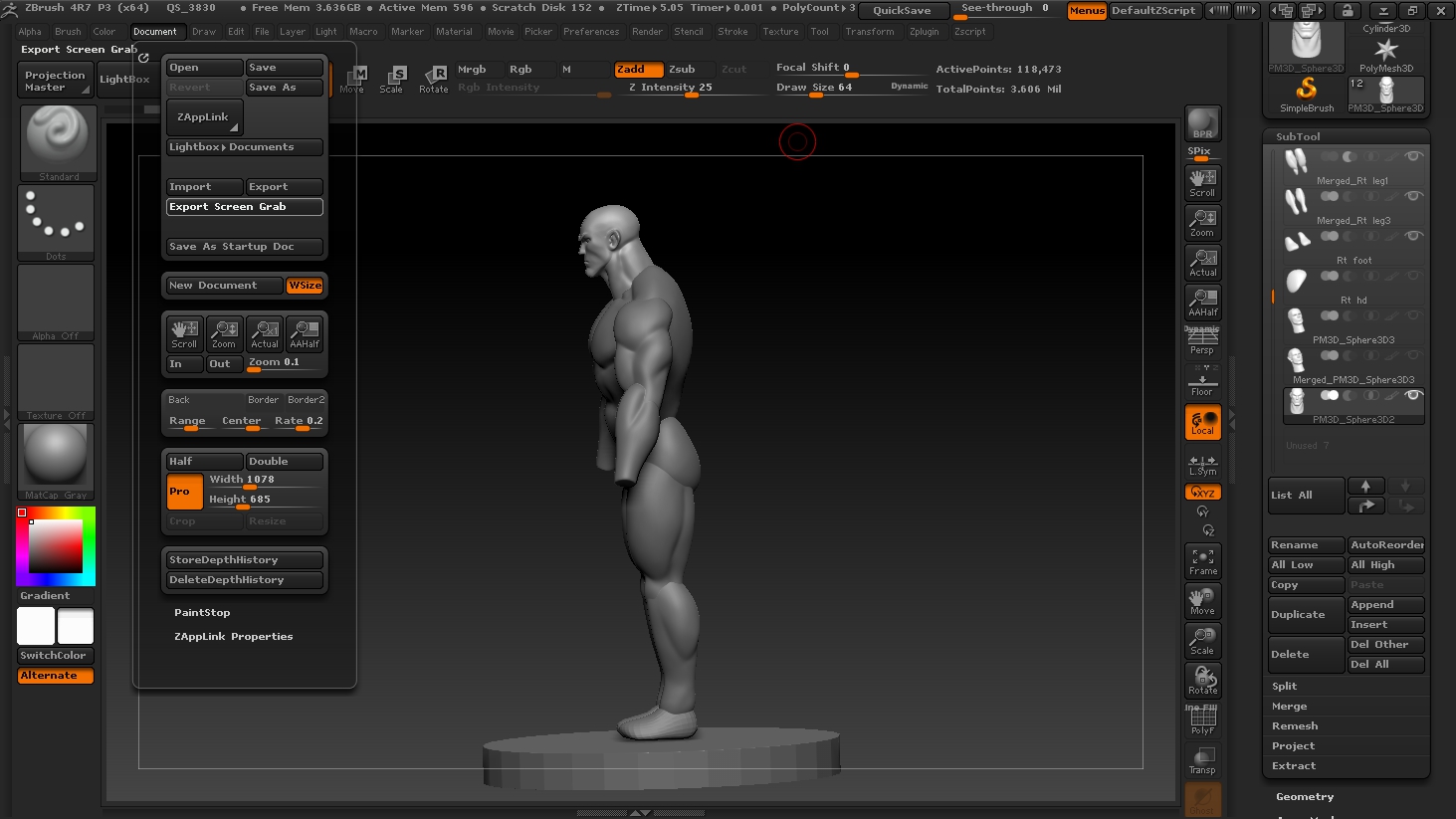Image resolution: width=1456 pixels, height=819 pixels.
Task: Toggle Zadd mode
Action: point(638,69)
